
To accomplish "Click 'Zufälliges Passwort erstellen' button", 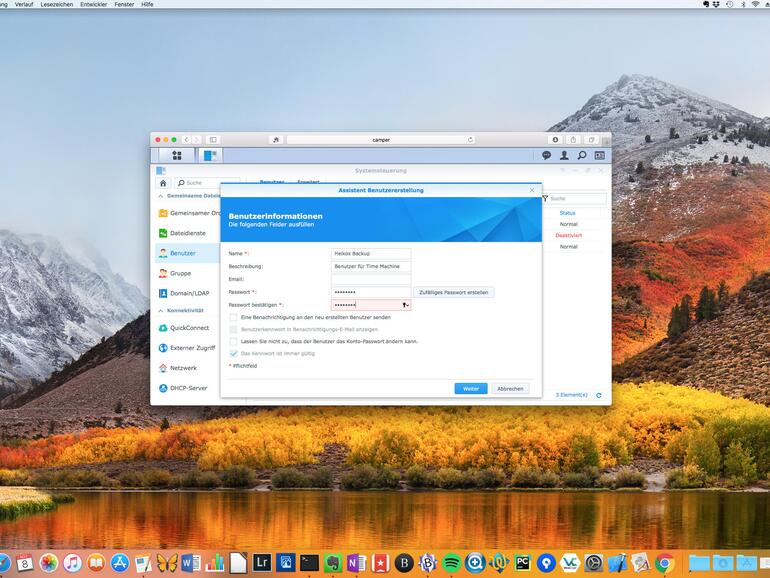I will 453,292.
